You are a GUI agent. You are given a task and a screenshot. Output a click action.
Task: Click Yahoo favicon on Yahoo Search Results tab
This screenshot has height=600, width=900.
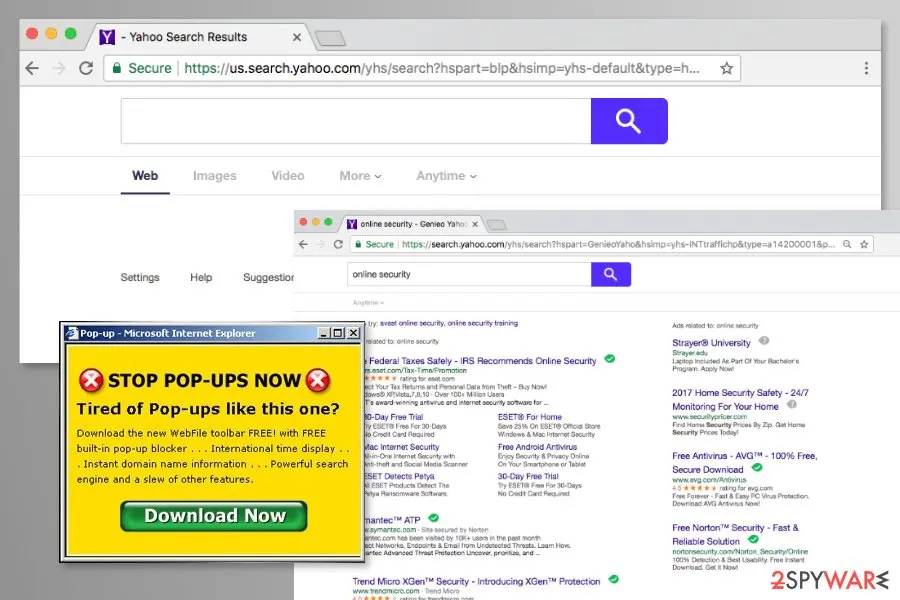coord(107,37)
